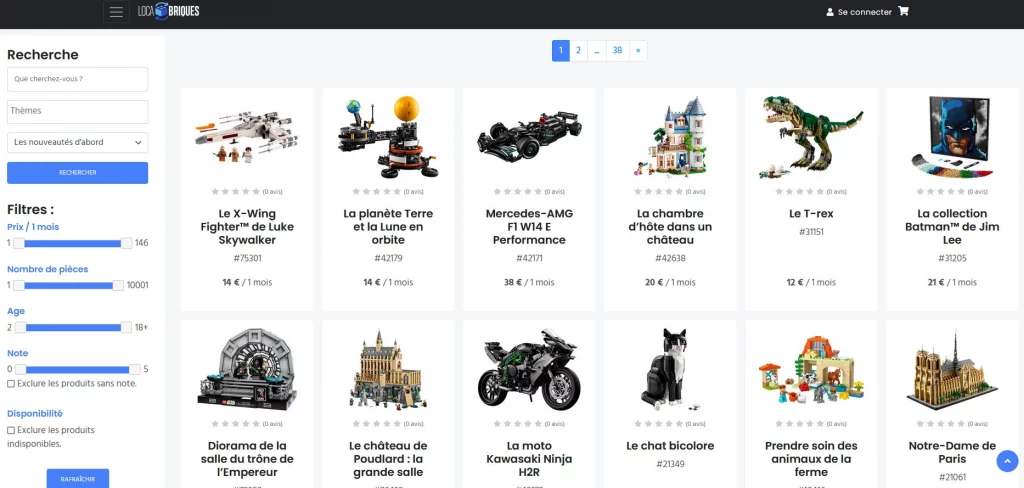Check Exclure les produits sans note
This screenshot has width=1024, height=488.
[10, 384]
